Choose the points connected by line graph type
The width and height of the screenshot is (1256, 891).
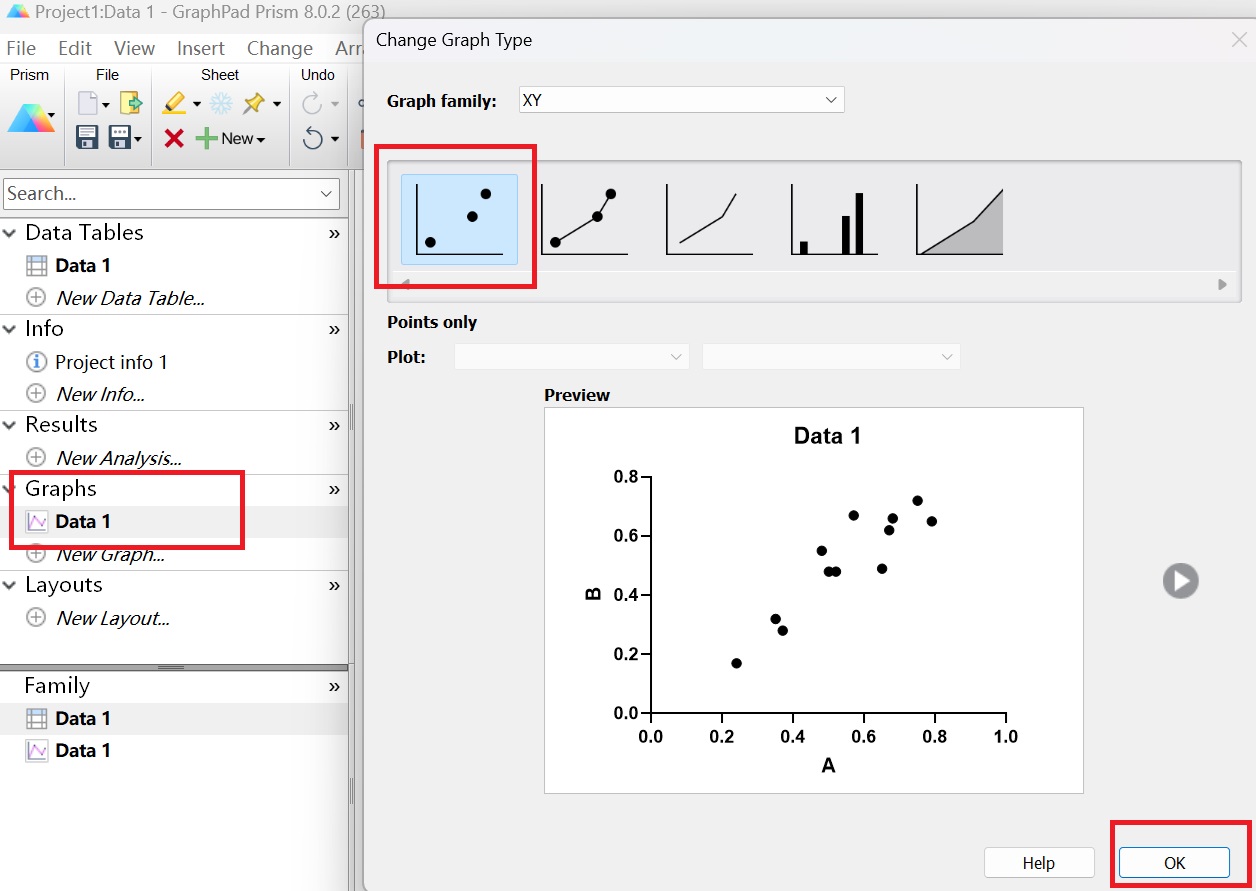click(584, 220)
